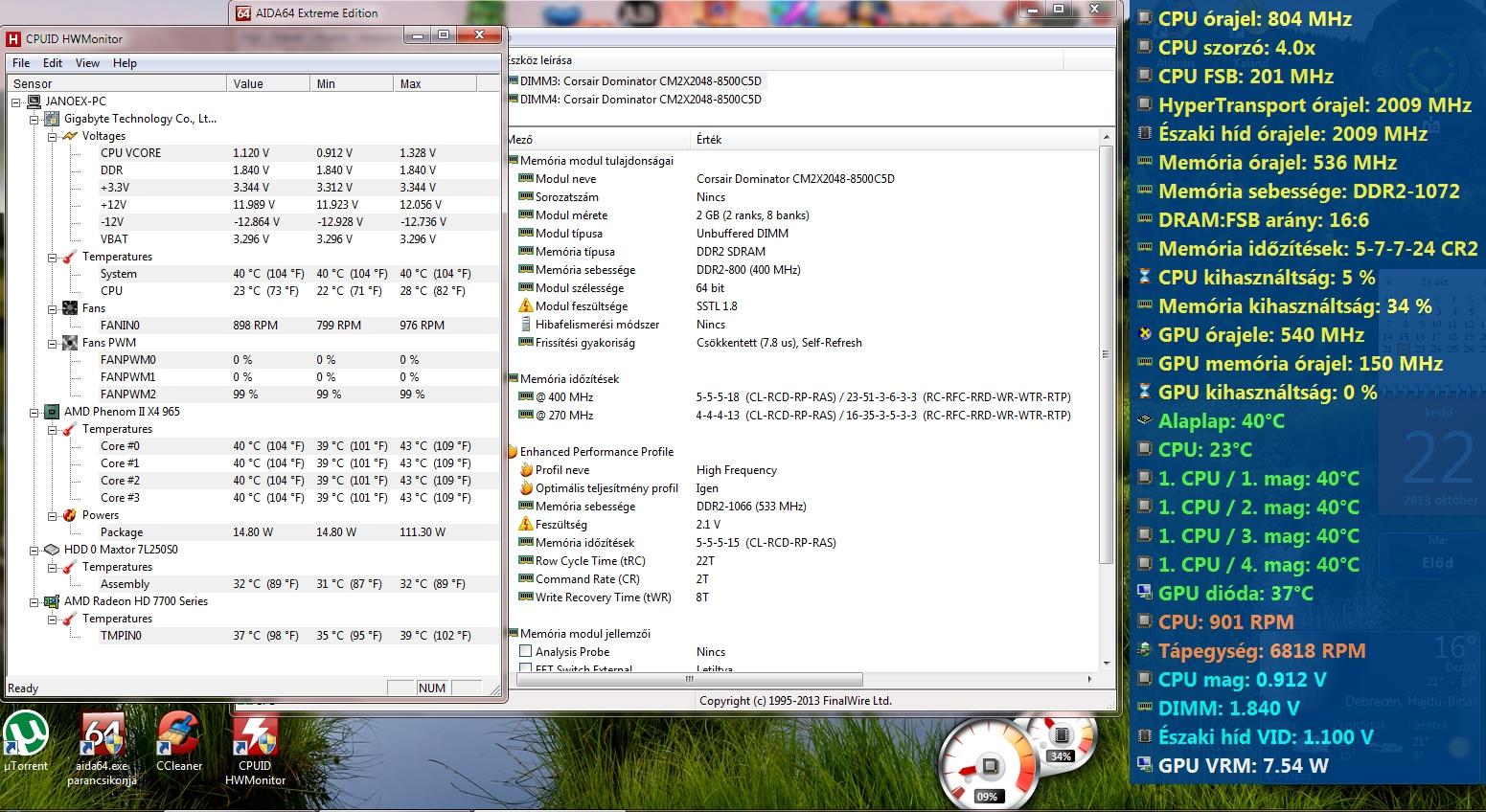
Task: Click the AIDA64 horizontal scrollbar thumb
Action: click(x=688, y=679)
